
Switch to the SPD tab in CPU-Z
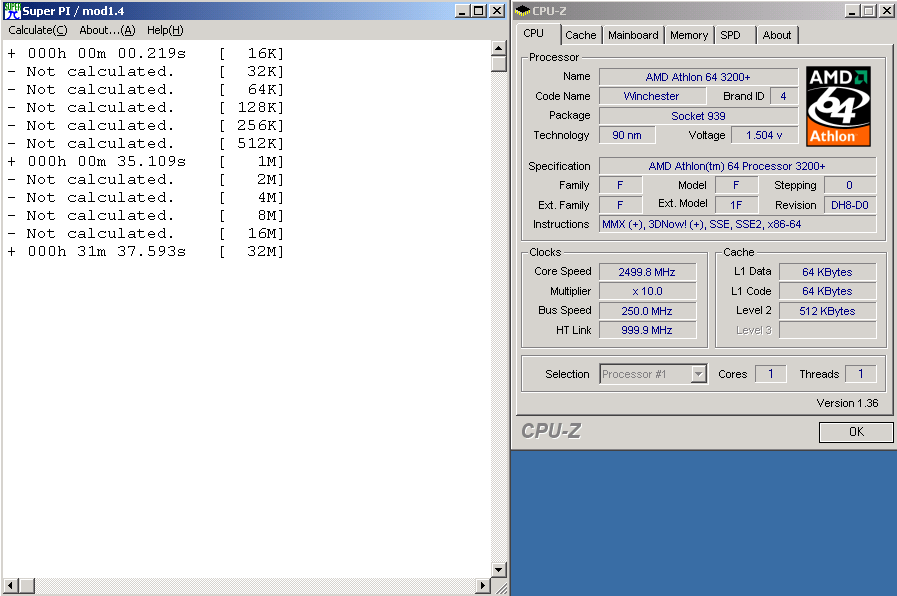730,35
